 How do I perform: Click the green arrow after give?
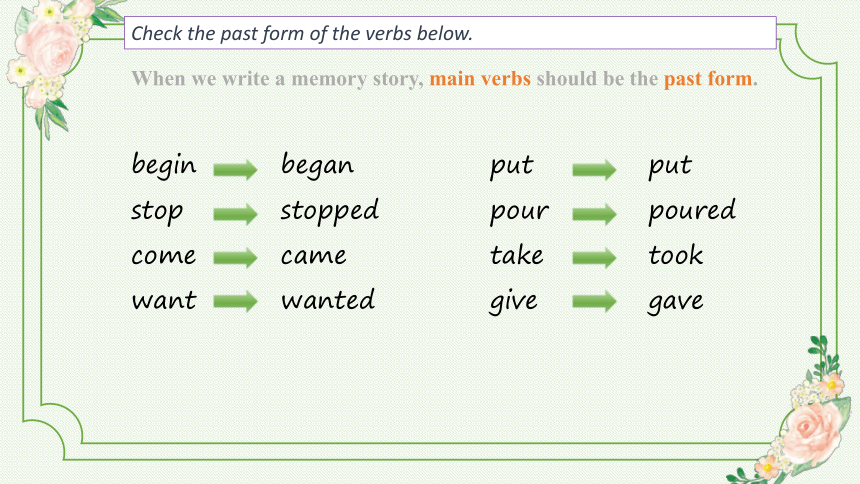pyautogui.click(x=594, y=301)
